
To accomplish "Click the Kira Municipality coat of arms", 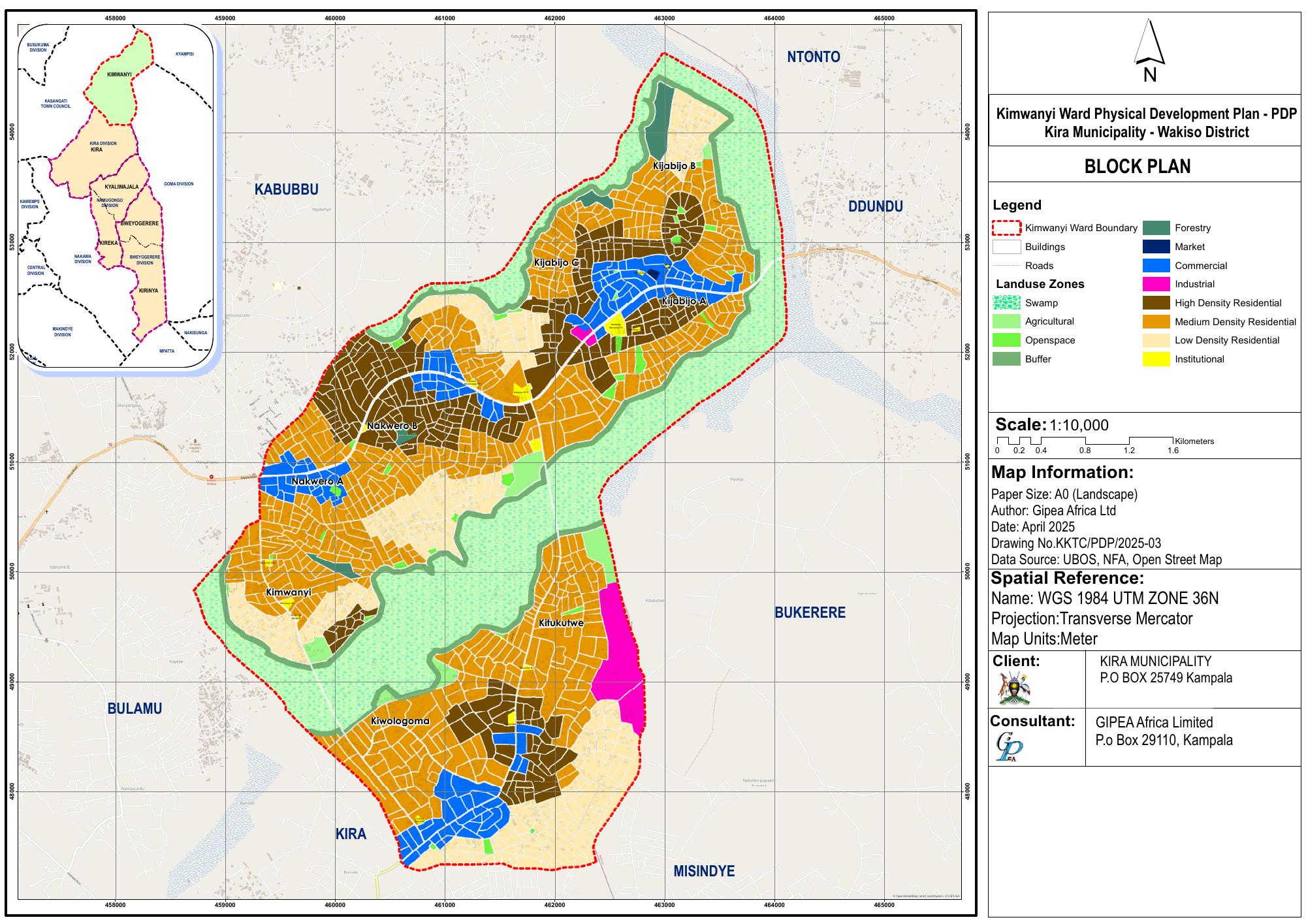I will click(x=1015, y=688).
